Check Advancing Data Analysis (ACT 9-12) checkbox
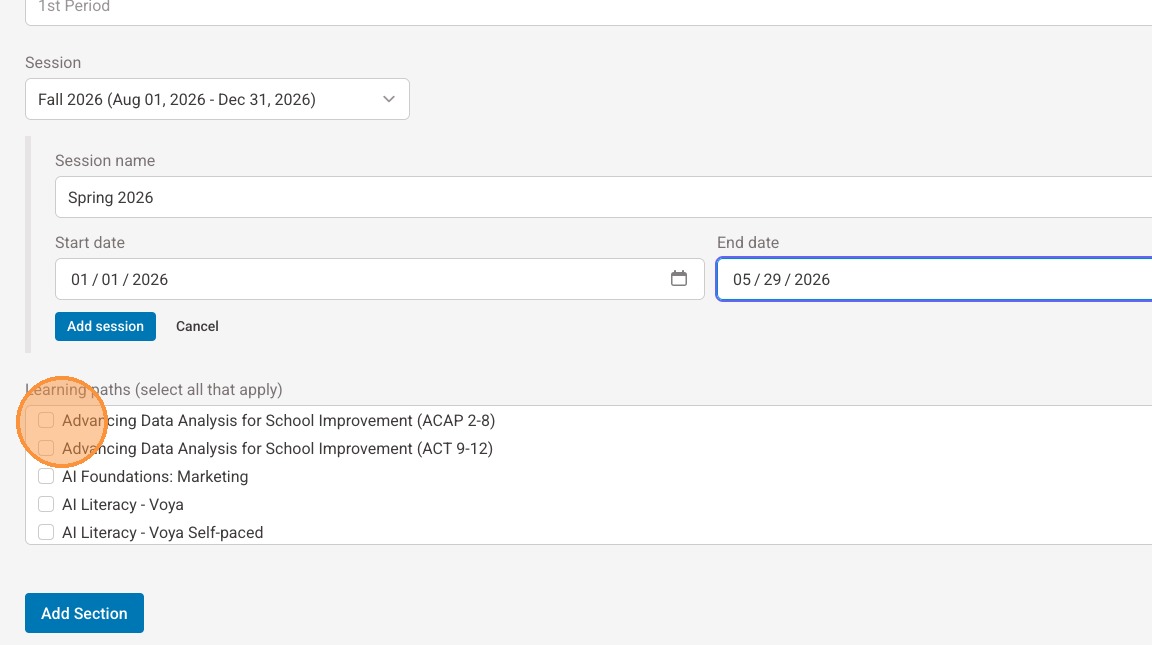This screenshot has width=1152, height=645. (x=46, y=449)
